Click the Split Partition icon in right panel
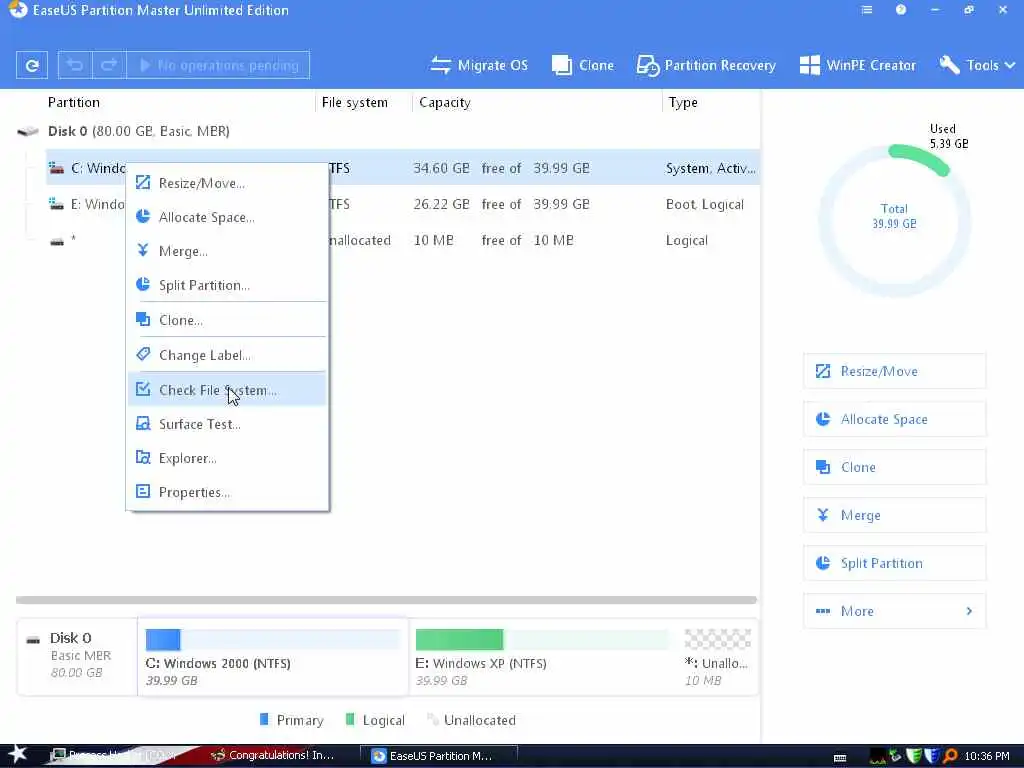The height and width of the screenshot is (768, 1024). pyautogui.click(x=823, y=562)
